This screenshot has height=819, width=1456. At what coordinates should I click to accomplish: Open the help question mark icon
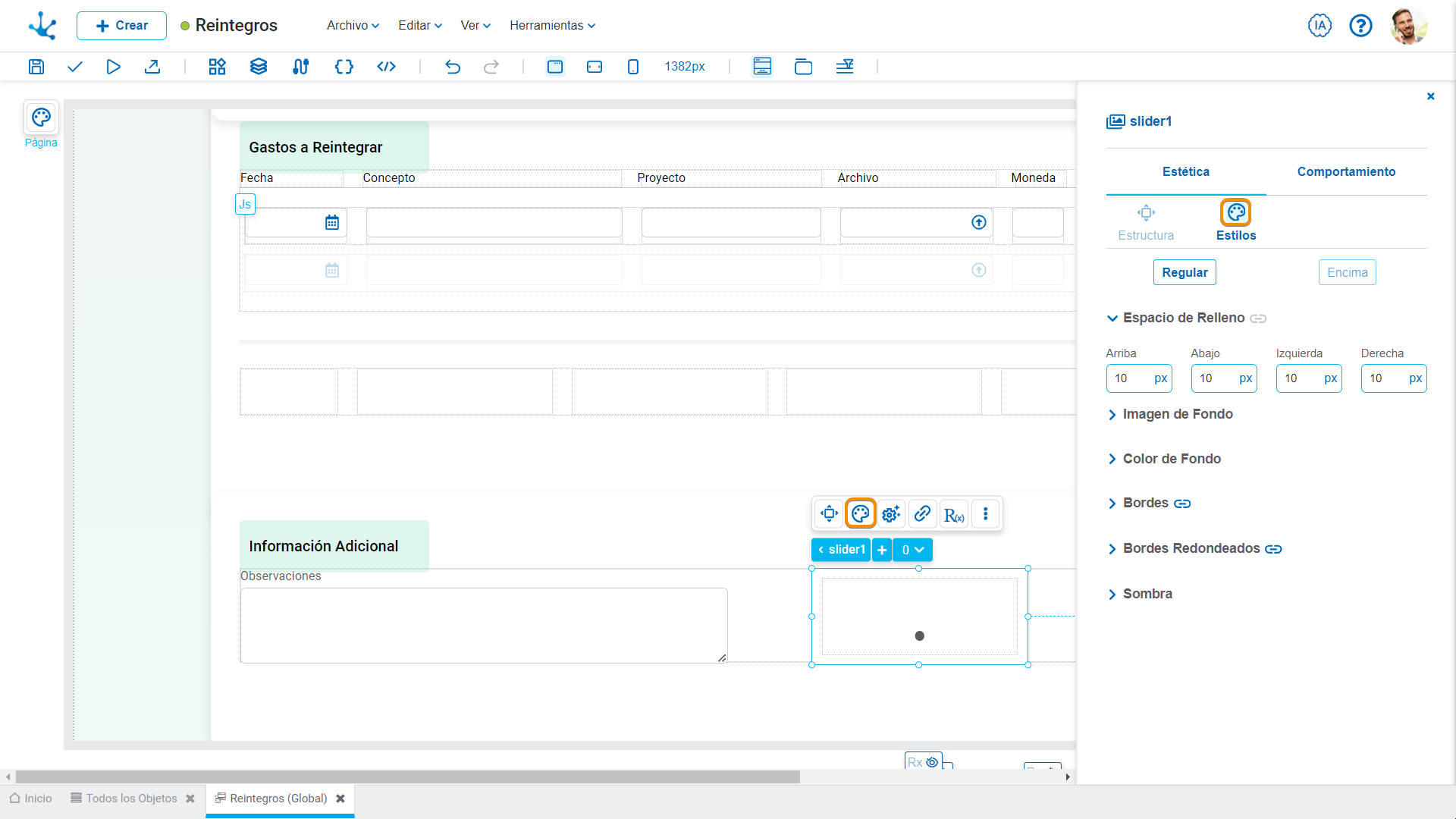click(x=1360, y=26)
